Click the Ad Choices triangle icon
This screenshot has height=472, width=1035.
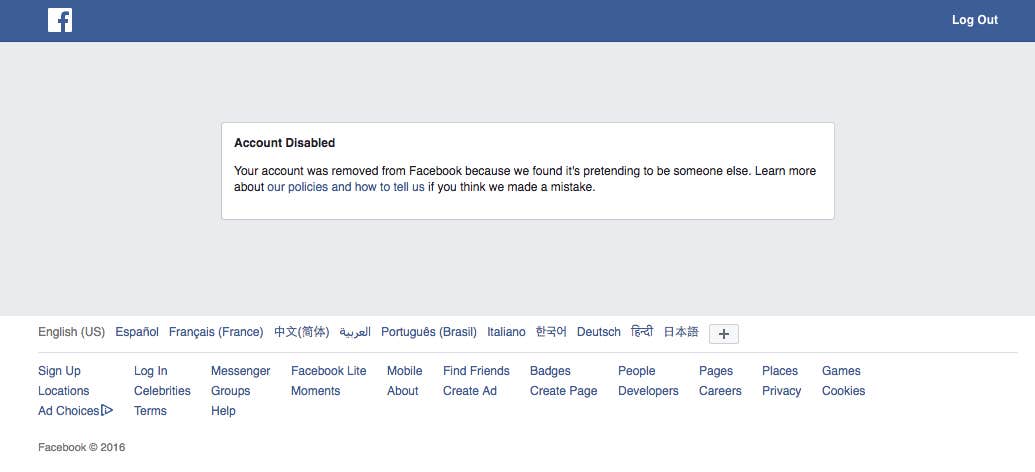107,410
